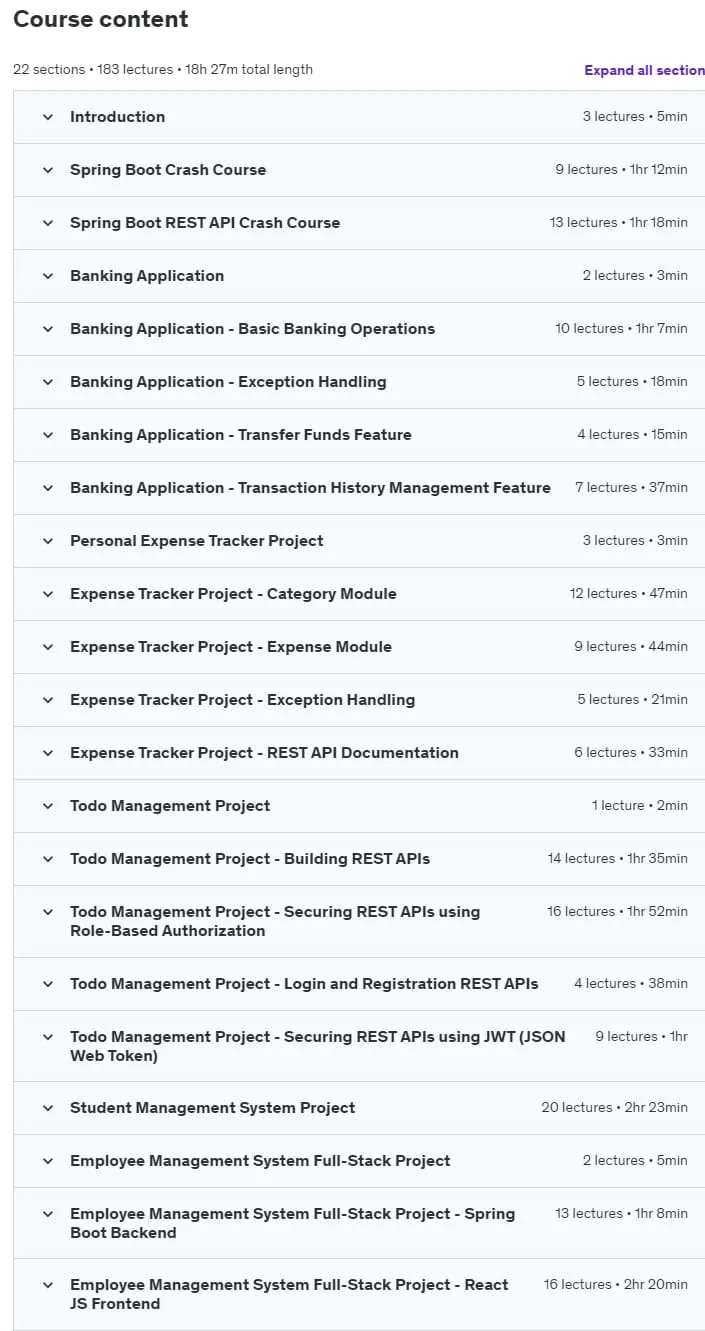Expand Transaction History Management Feature chevron
The image size is (705, 1331).
point(47,488)
